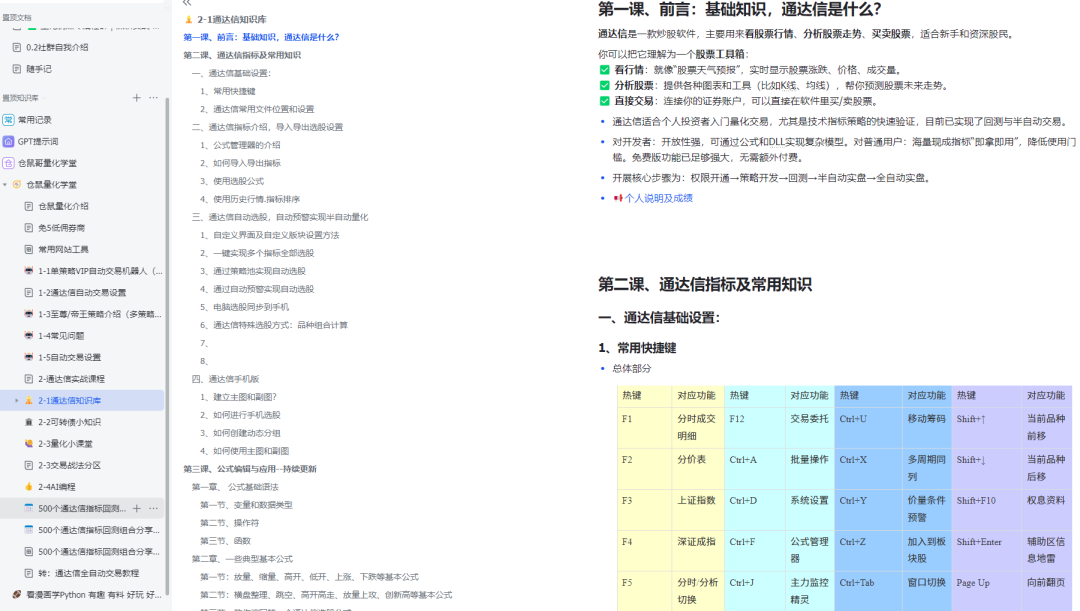The width and height of the screenshot is (1080, 611).
Task: Jump to outline heading 第三课、公式编辑与应用--持续更新
Action: pyautogui.click(x=250, y=469)
